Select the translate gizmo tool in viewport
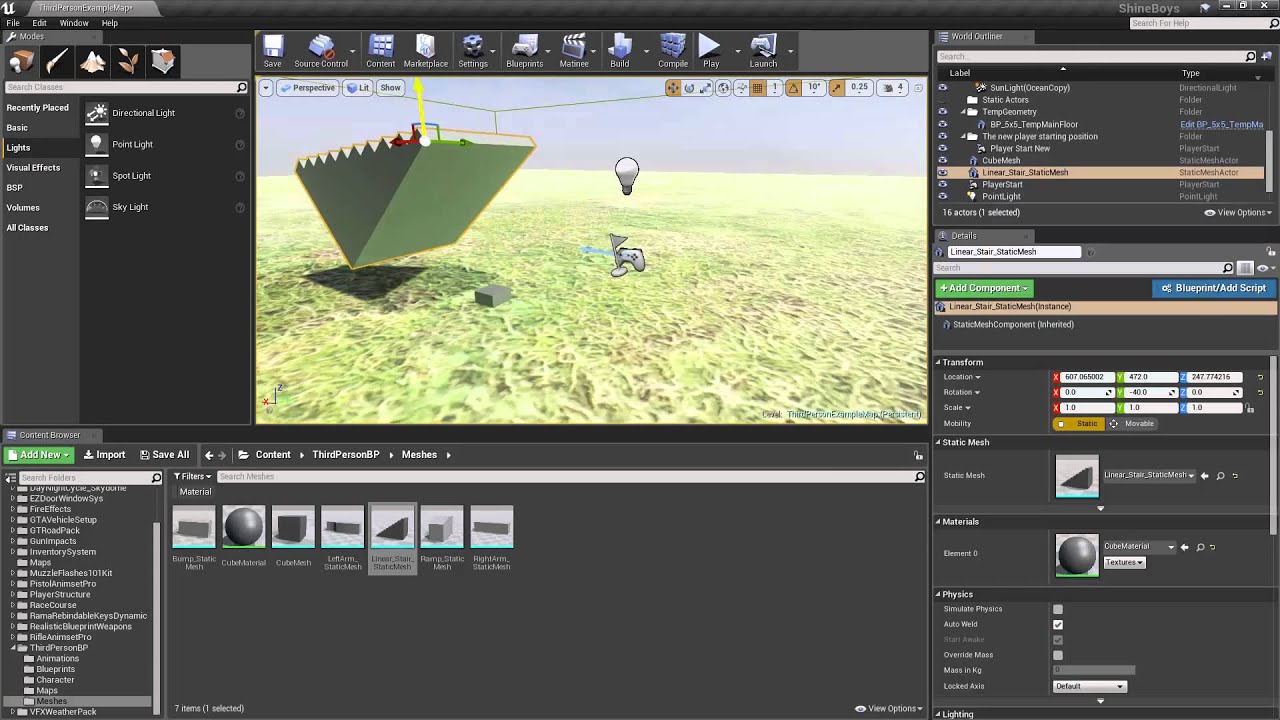1280x720 pixels. coord(673,88)
